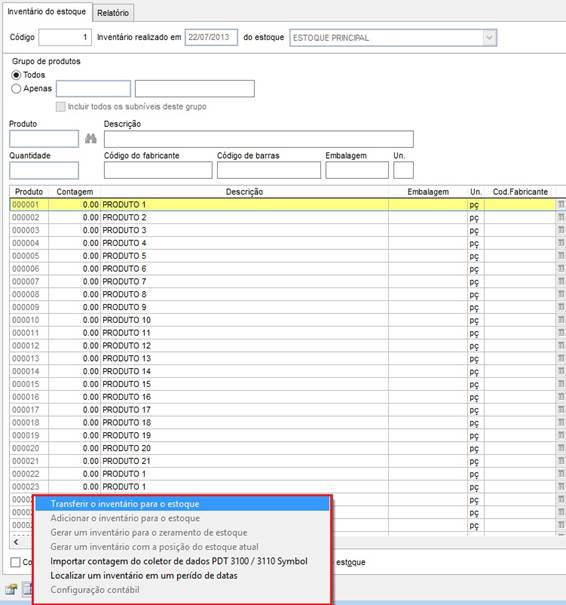The image size is (566, 605).
Task: Click the Código do fabricante field
Action: (158, 171)
